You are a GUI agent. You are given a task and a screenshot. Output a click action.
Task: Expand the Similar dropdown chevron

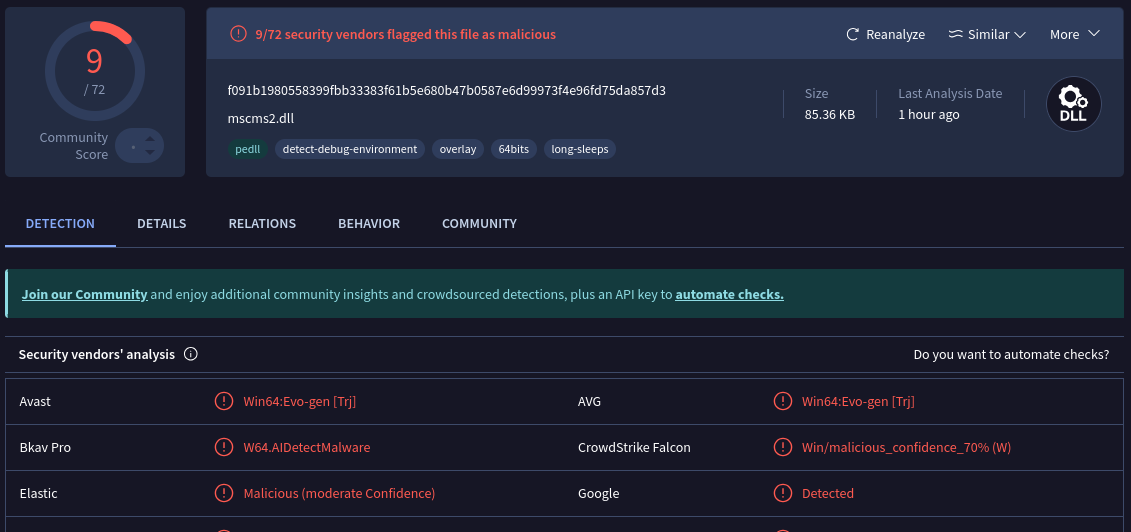[x=1020, y=35]
